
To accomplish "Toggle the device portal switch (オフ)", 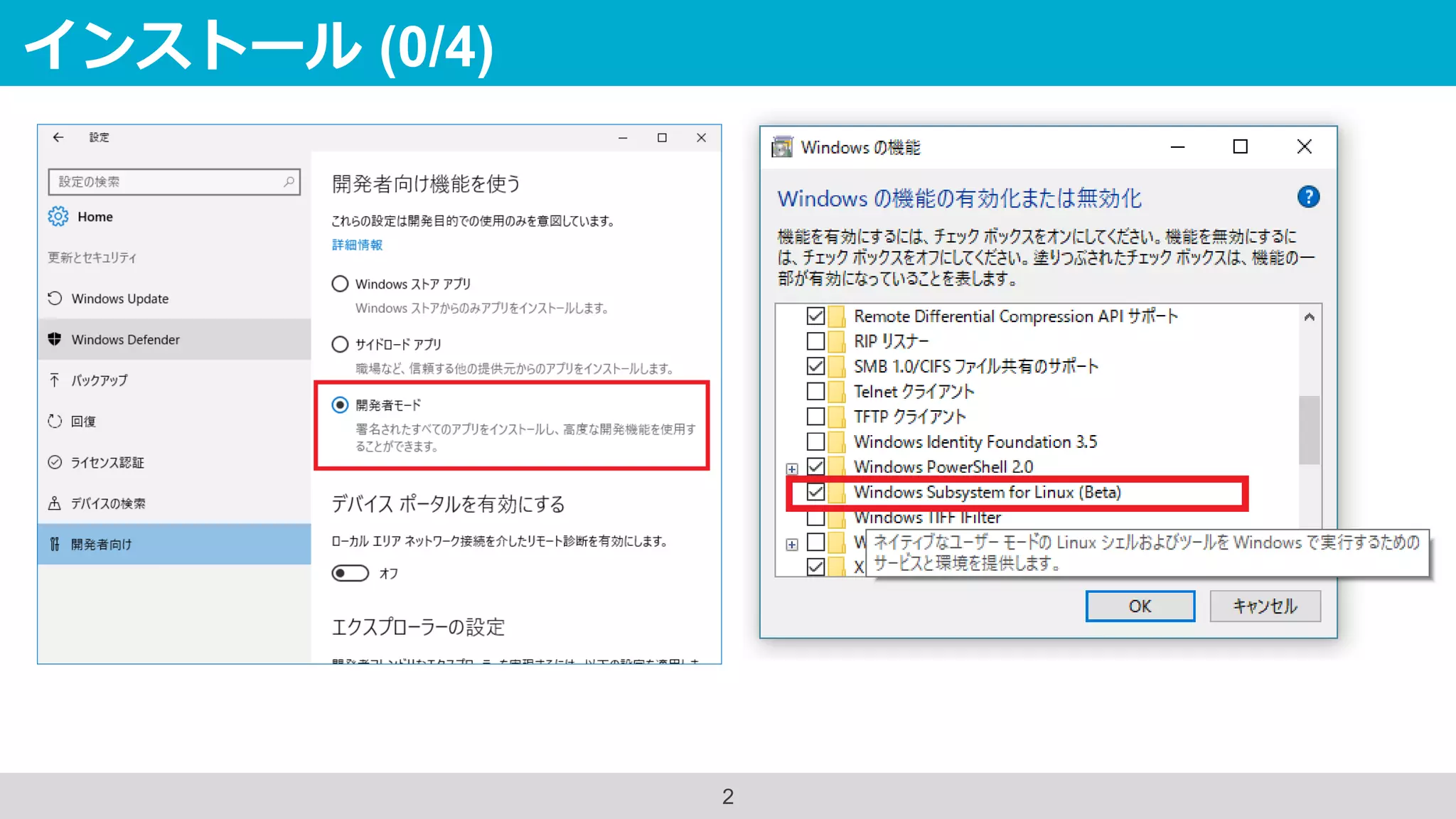I will (x=350, y=573).
